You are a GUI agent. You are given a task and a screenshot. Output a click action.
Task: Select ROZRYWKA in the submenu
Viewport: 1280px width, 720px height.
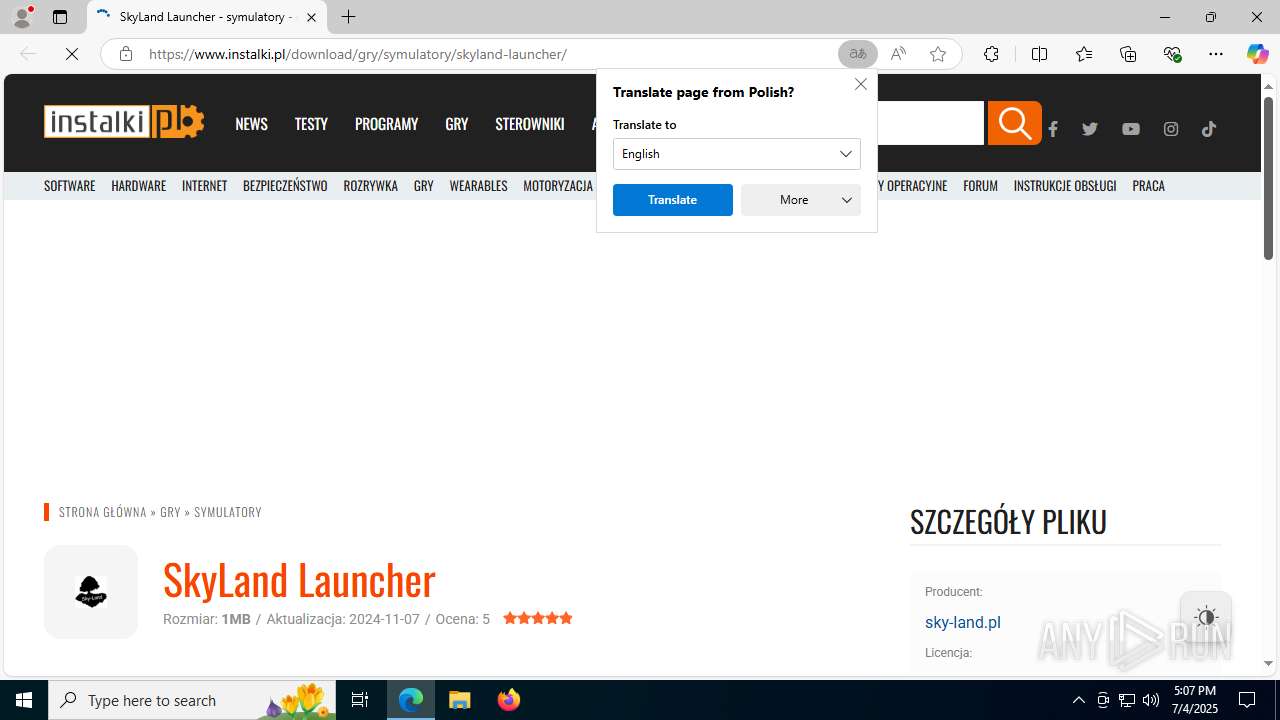tap(371, 186)
